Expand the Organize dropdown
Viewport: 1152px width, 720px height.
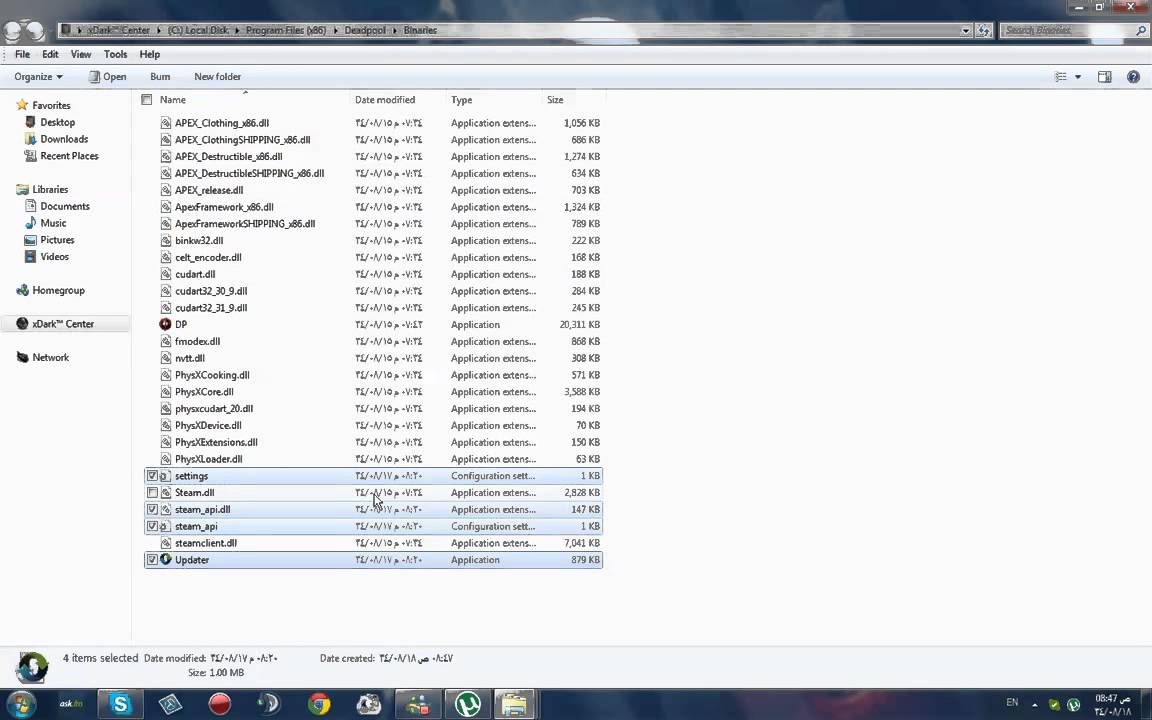point(38,76)
